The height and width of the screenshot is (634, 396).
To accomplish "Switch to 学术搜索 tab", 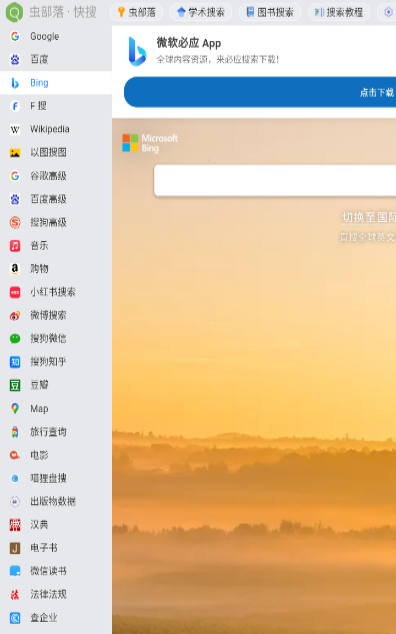I will click(x=201, y=12).
